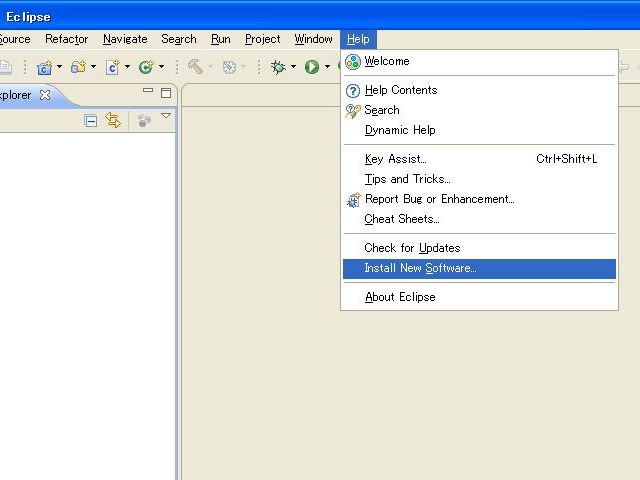Click the Search help icon in menu
Viewport: 640px width, 480px height.
[353, 111]
